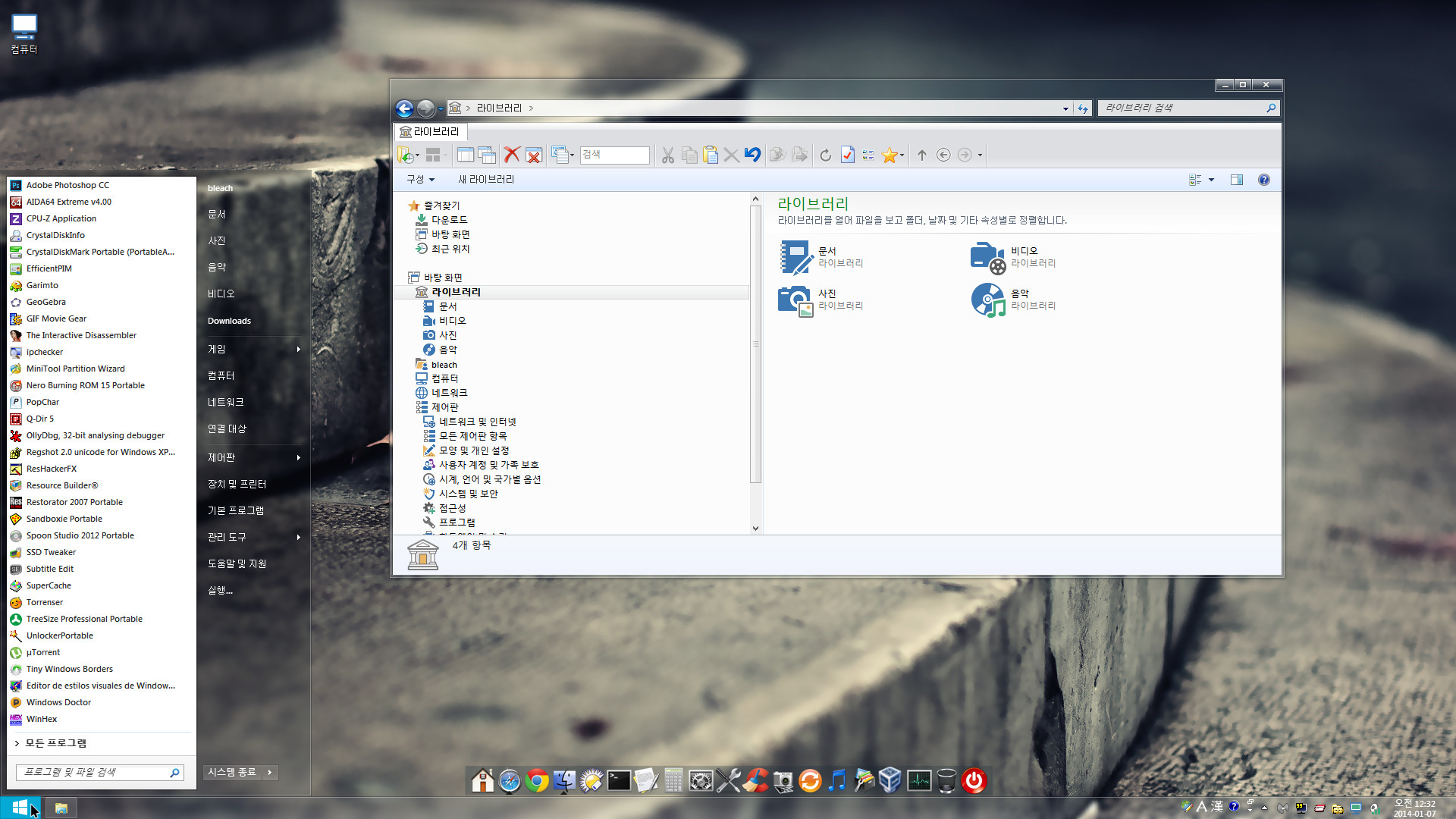Viewport: 1456px width, 819px height.
Task: Click the Up arrow toolbar icon
Action: click(922, 155)
